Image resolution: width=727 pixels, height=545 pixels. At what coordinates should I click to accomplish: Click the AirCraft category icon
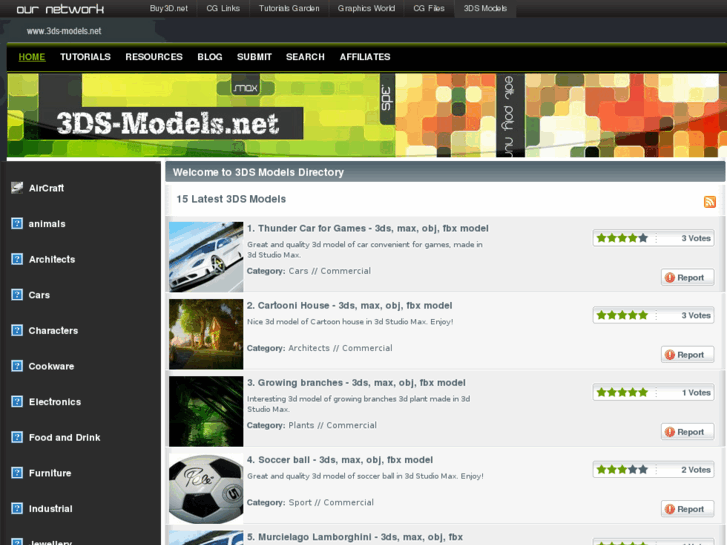17,188
